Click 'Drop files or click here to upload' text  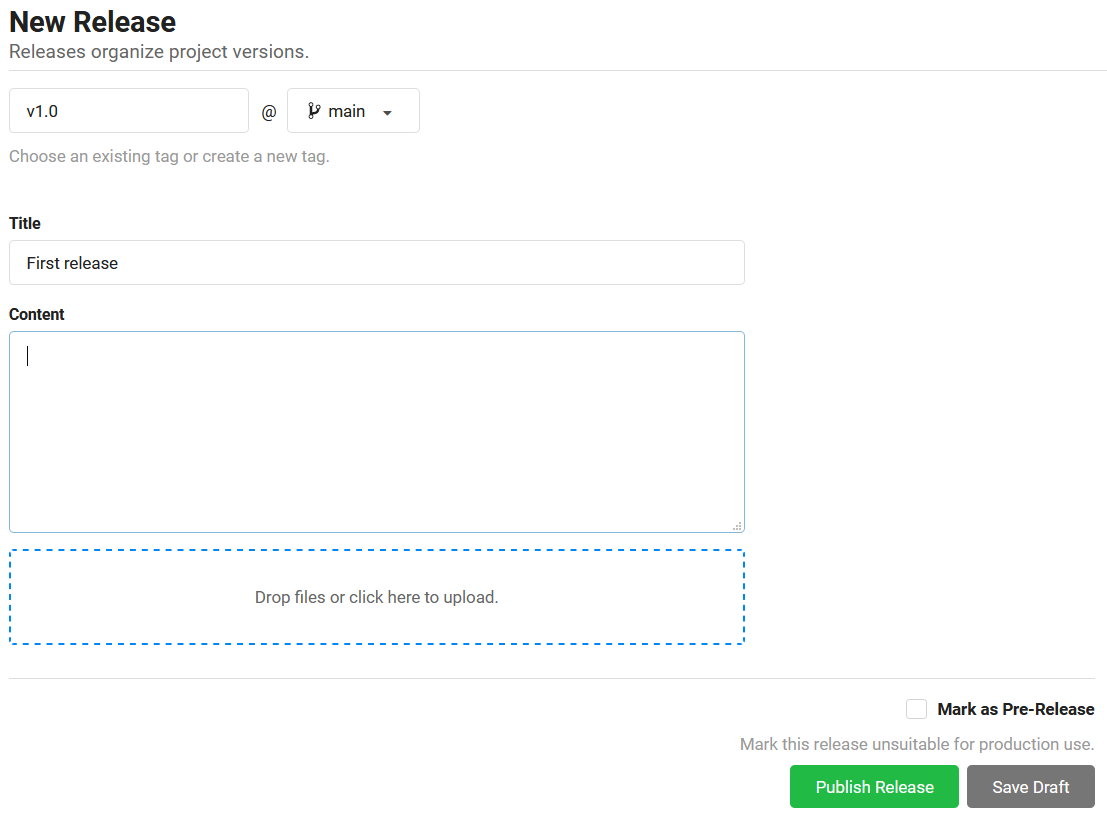376,597
